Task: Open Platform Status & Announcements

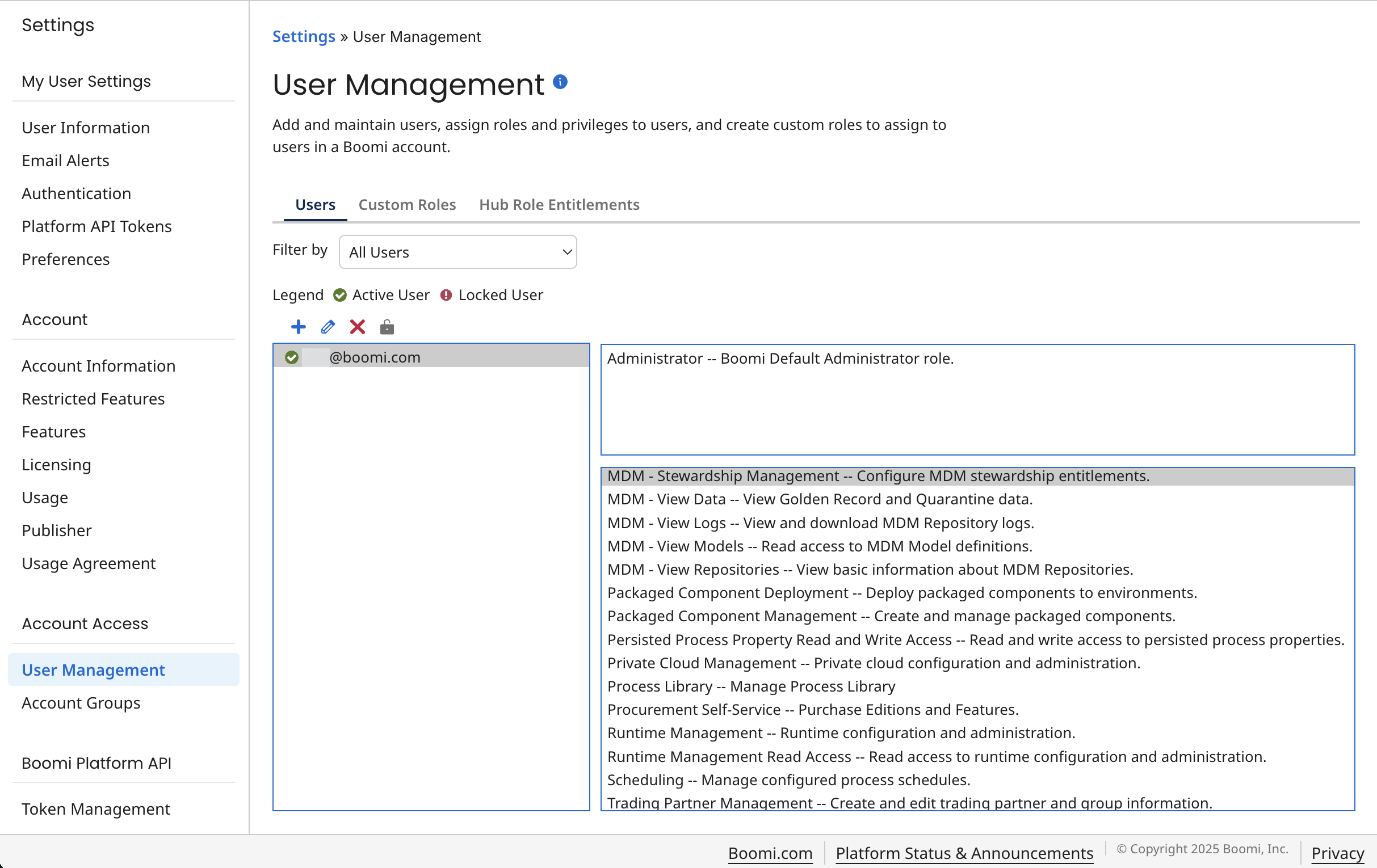Action: (x=964, y=853)
